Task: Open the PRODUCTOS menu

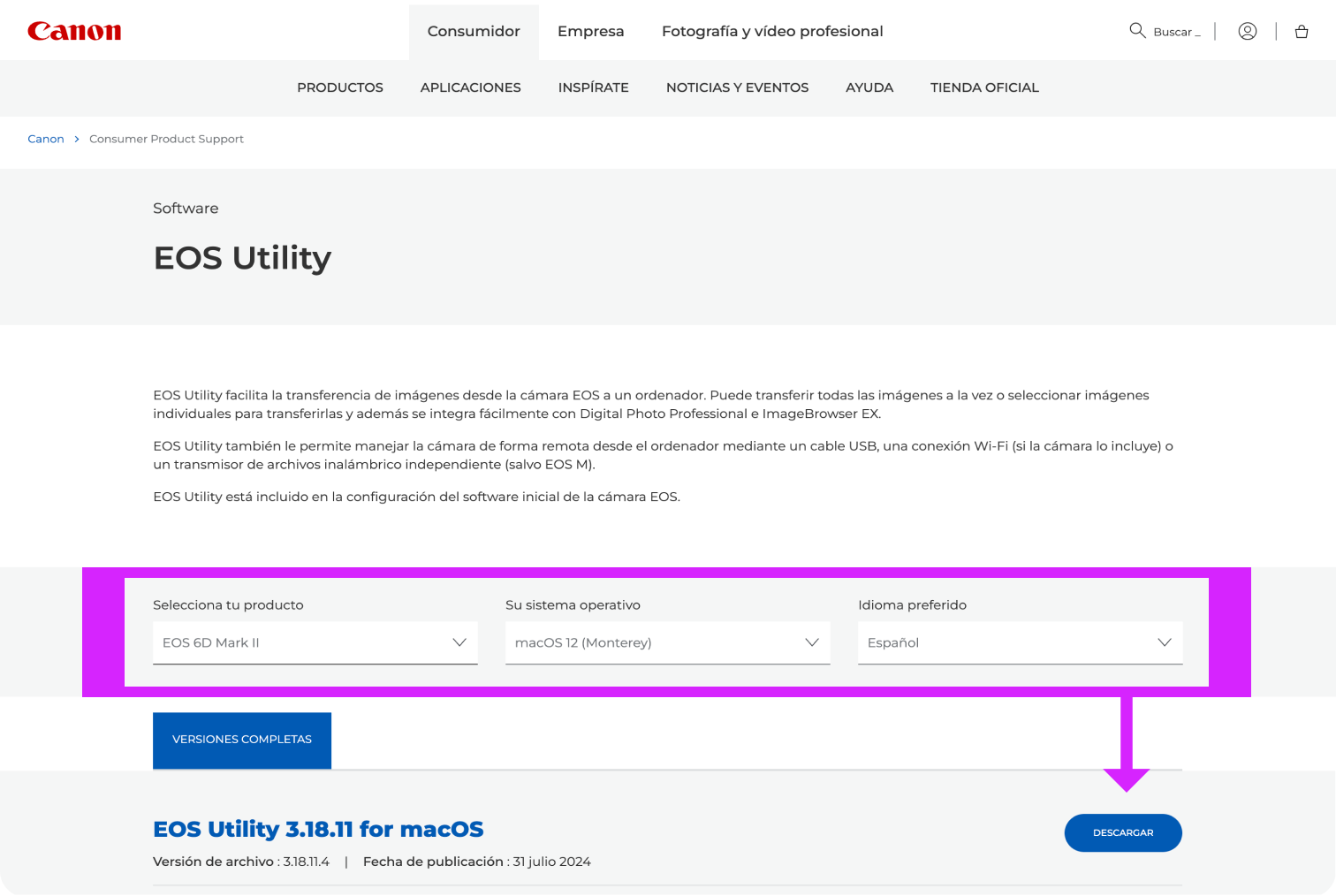Action: tap(340, 87)
